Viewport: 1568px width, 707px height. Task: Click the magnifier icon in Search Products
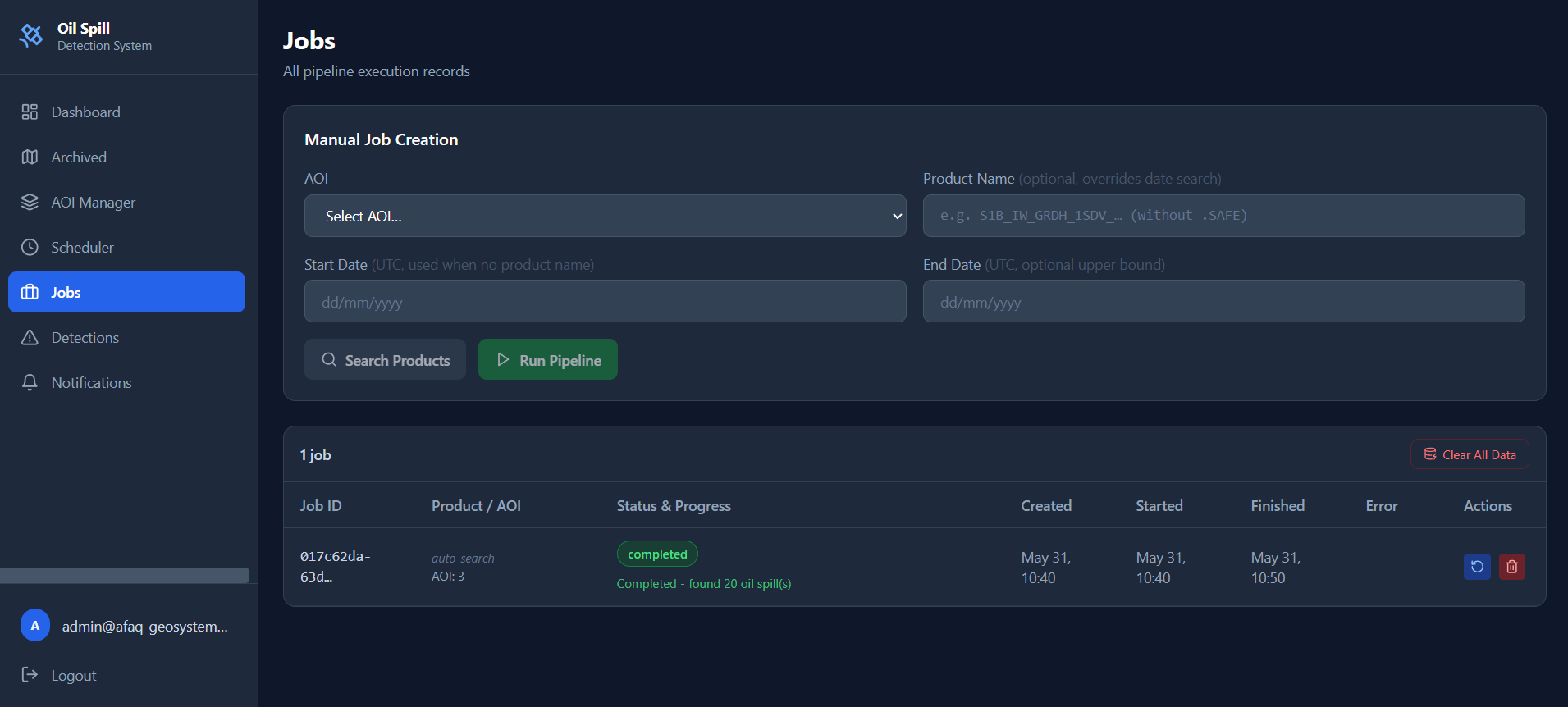[329, 360]
